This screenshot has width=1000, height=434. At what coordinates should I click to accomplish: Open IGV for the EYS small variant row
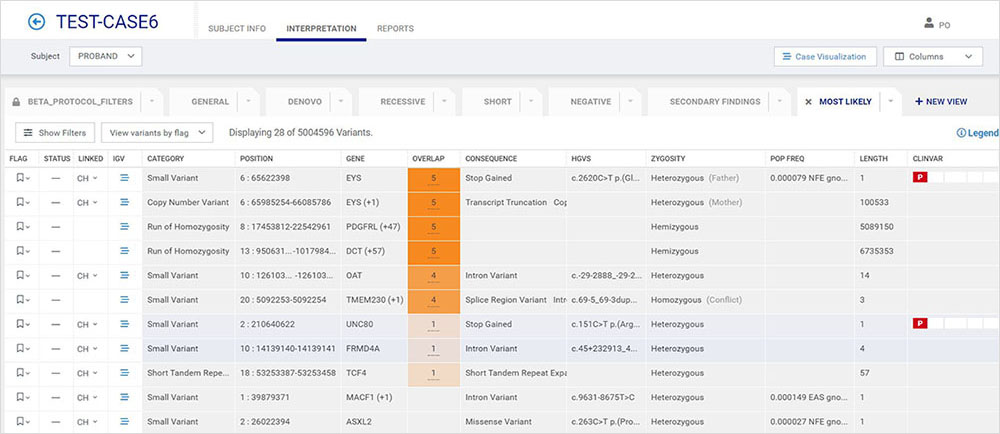click(x=125, y=178)
